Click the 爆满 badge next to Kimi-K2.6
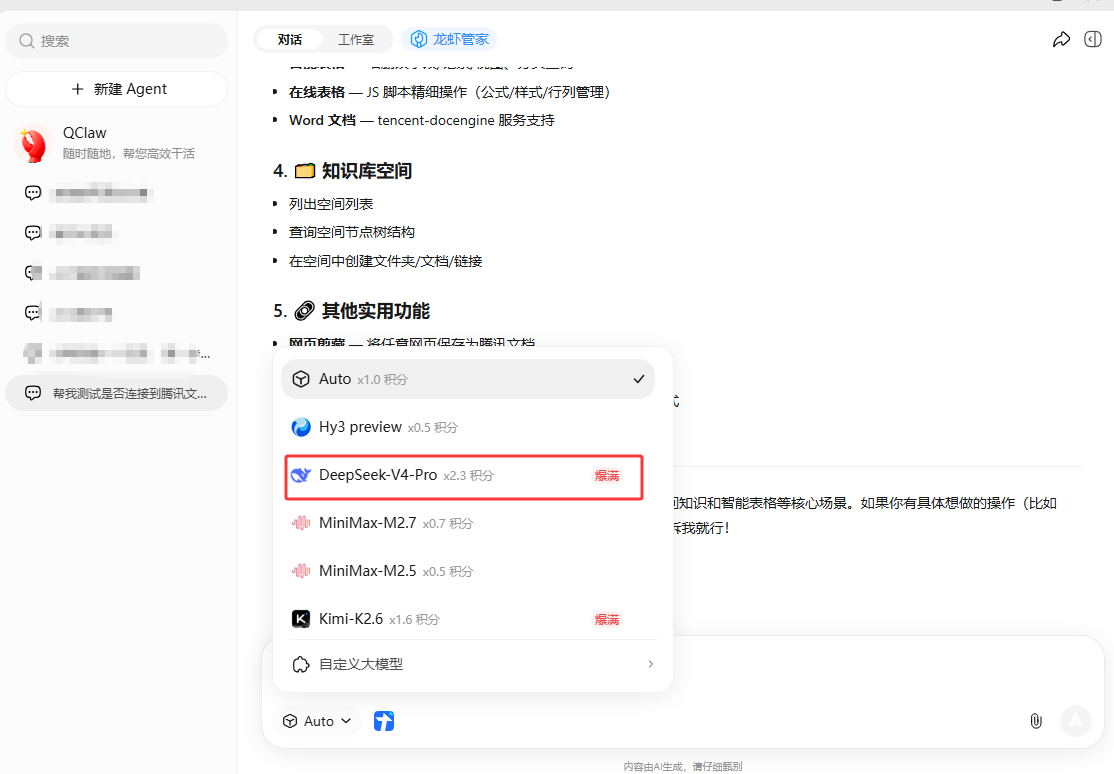1114x774 pixels. pos(606,619)
